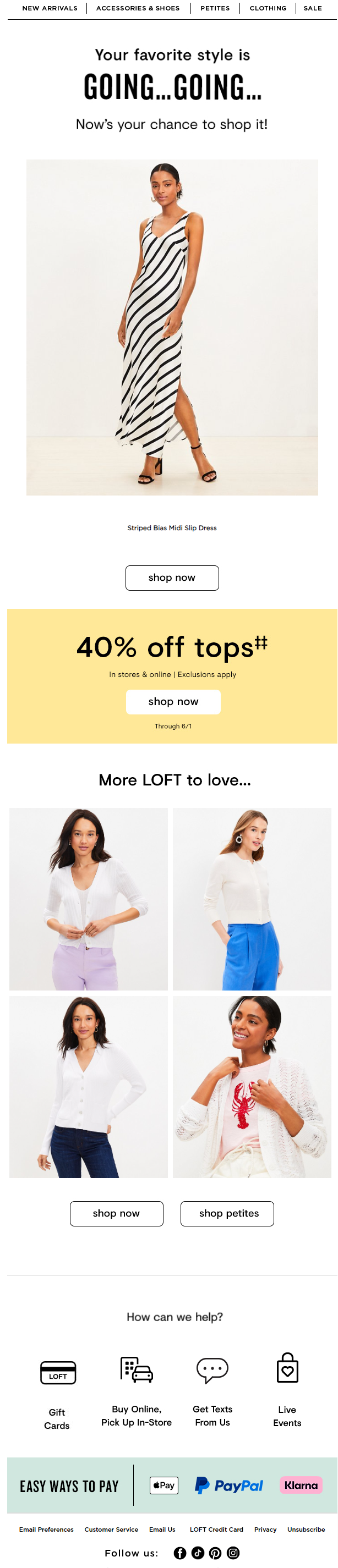Screen dimensions: 338x1568
Task: Go to Accessories & Shoes section
Action: tap(138, 8)
